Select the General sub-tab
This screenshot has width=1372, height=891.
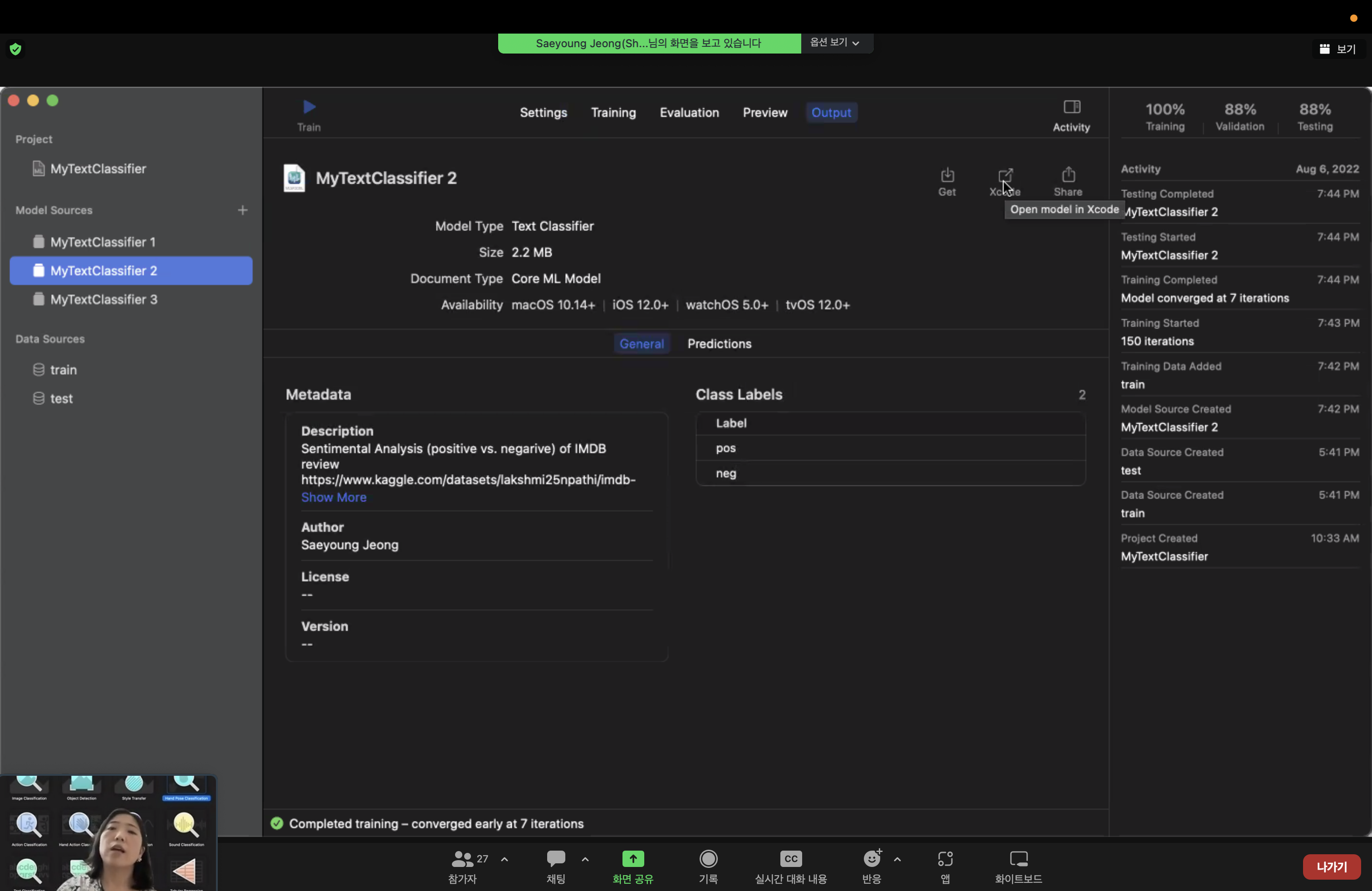(x=642, y=344)
